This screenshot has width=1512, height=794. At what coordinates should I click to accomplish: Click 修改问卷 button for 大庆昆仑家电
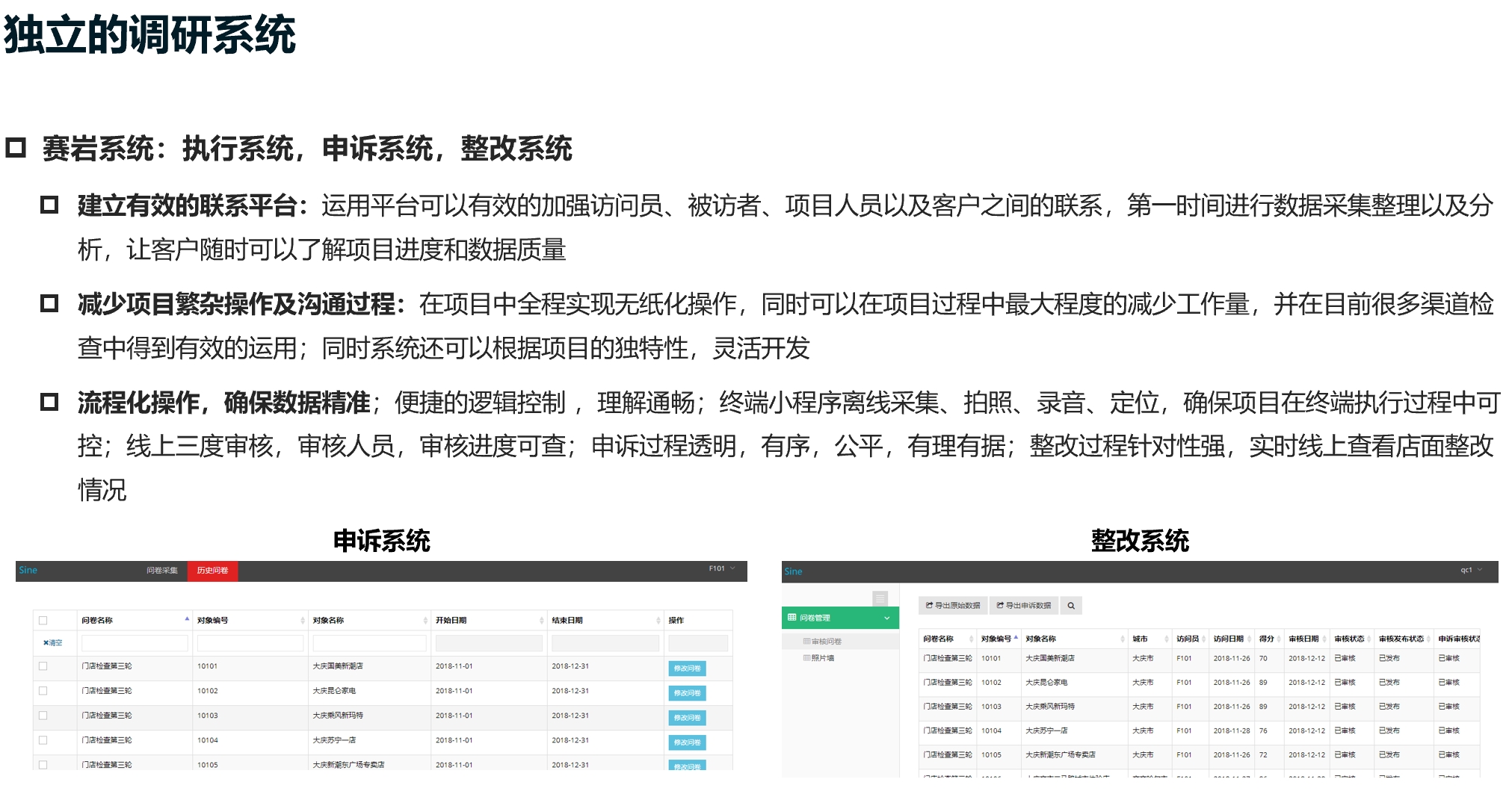[x=686, y=693]
